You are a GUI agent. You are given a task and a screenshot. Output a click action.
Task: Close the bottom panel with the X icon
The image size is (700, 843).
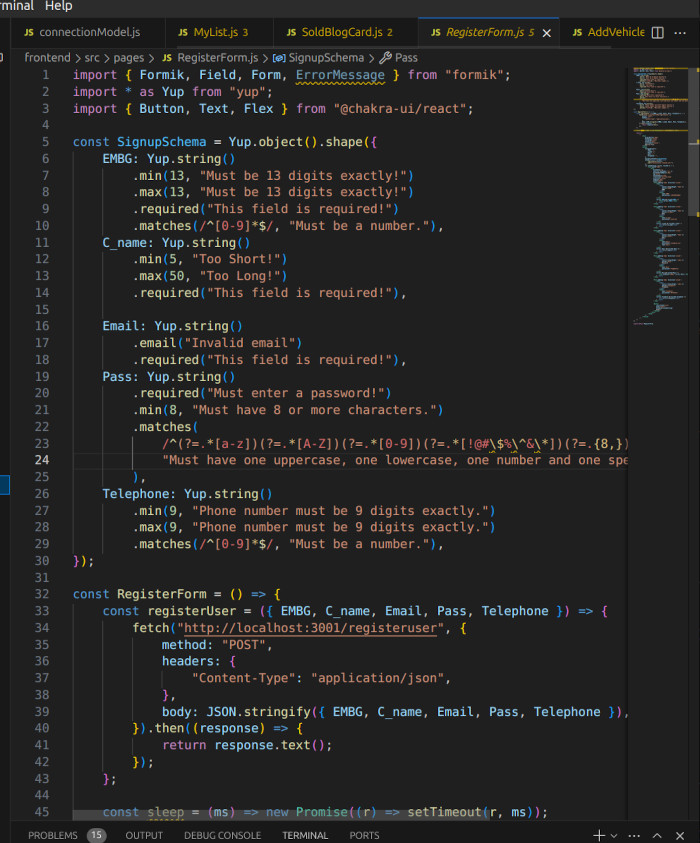[681, 835]
